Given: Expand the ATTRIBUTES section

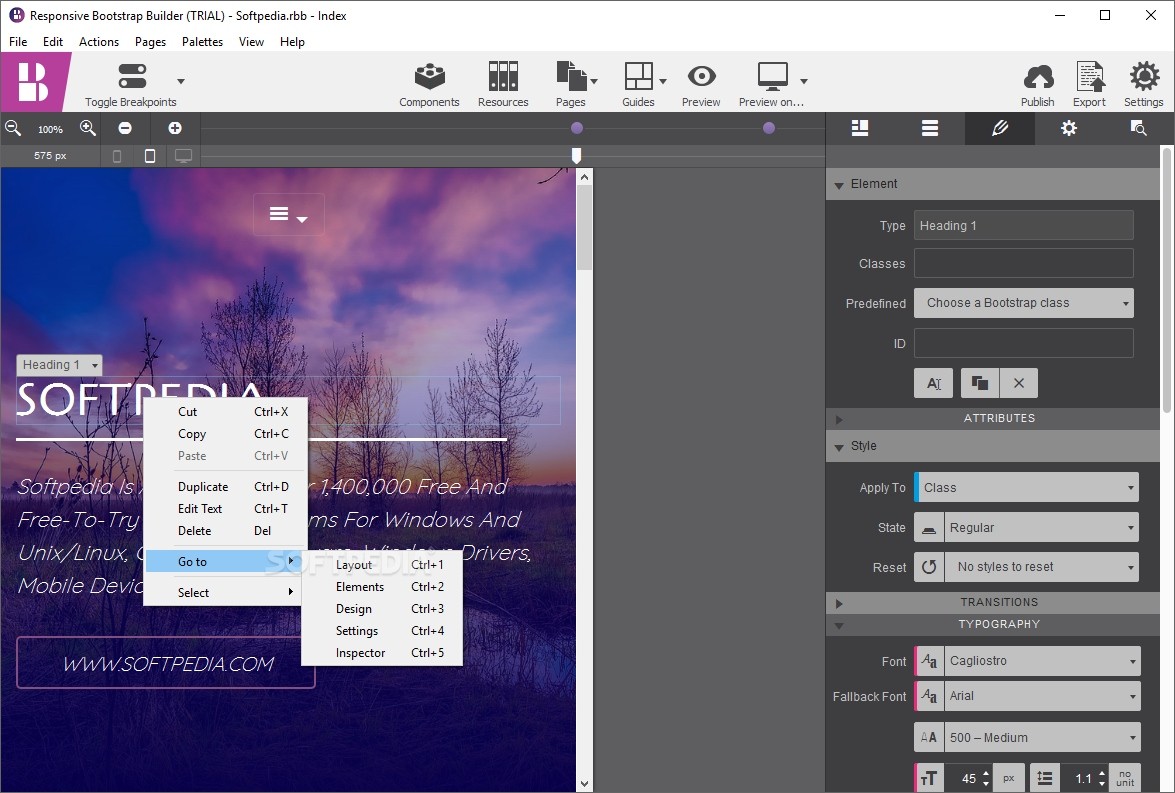Looking at the screenshot, I should (839, 419).
